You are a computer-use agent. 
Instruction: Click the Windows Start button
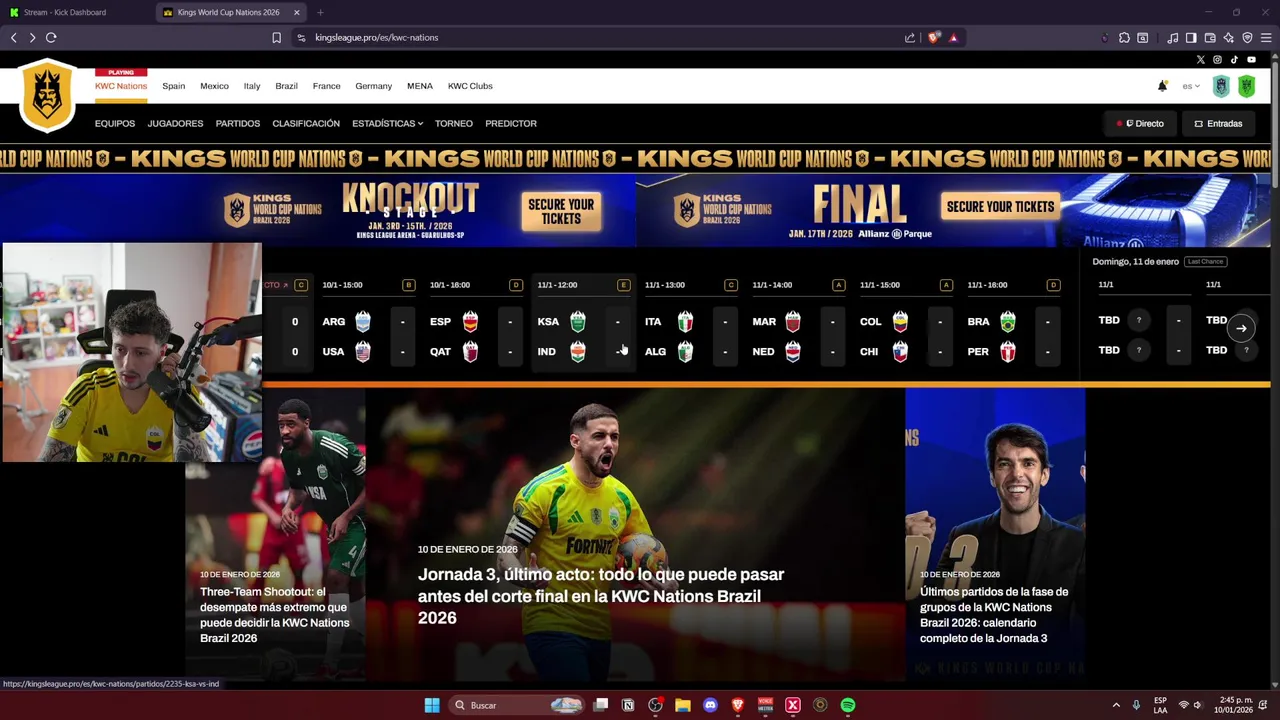pos(432,705)
